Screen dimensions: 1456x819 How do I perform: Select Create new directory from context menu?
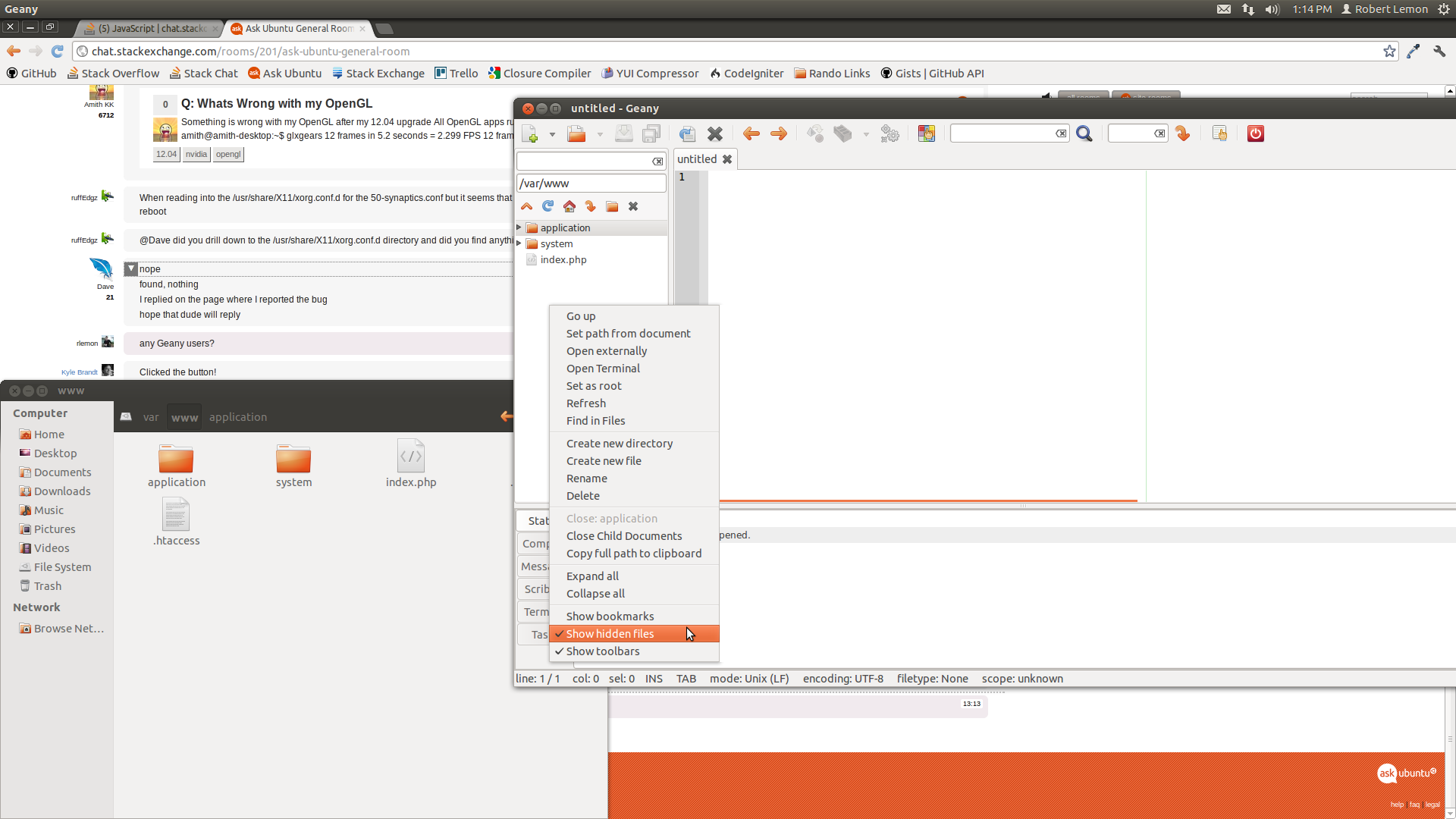[x=619, y=442]
